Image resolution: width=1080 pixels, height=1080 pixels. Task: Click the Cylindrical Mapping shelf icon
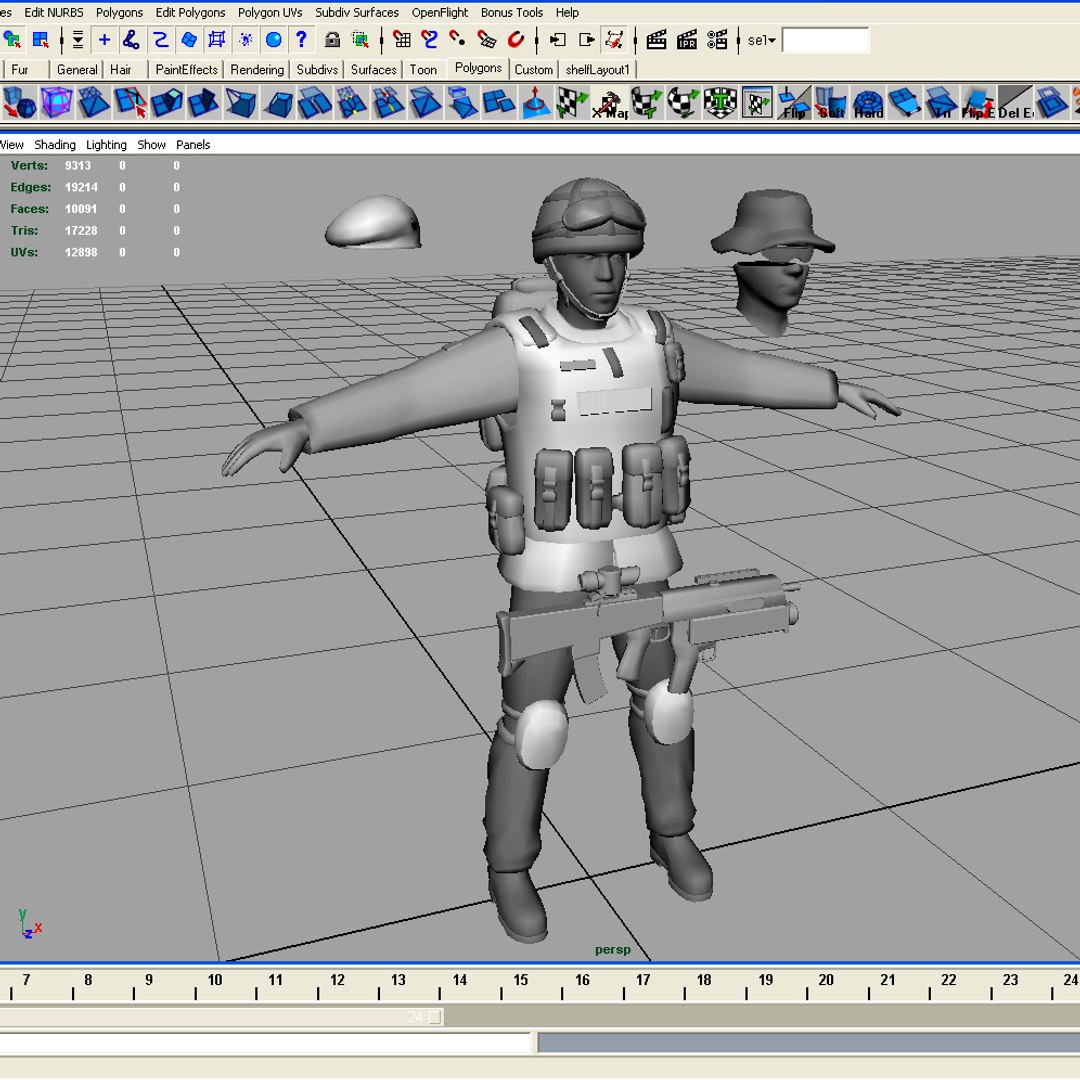click(646, 103)
